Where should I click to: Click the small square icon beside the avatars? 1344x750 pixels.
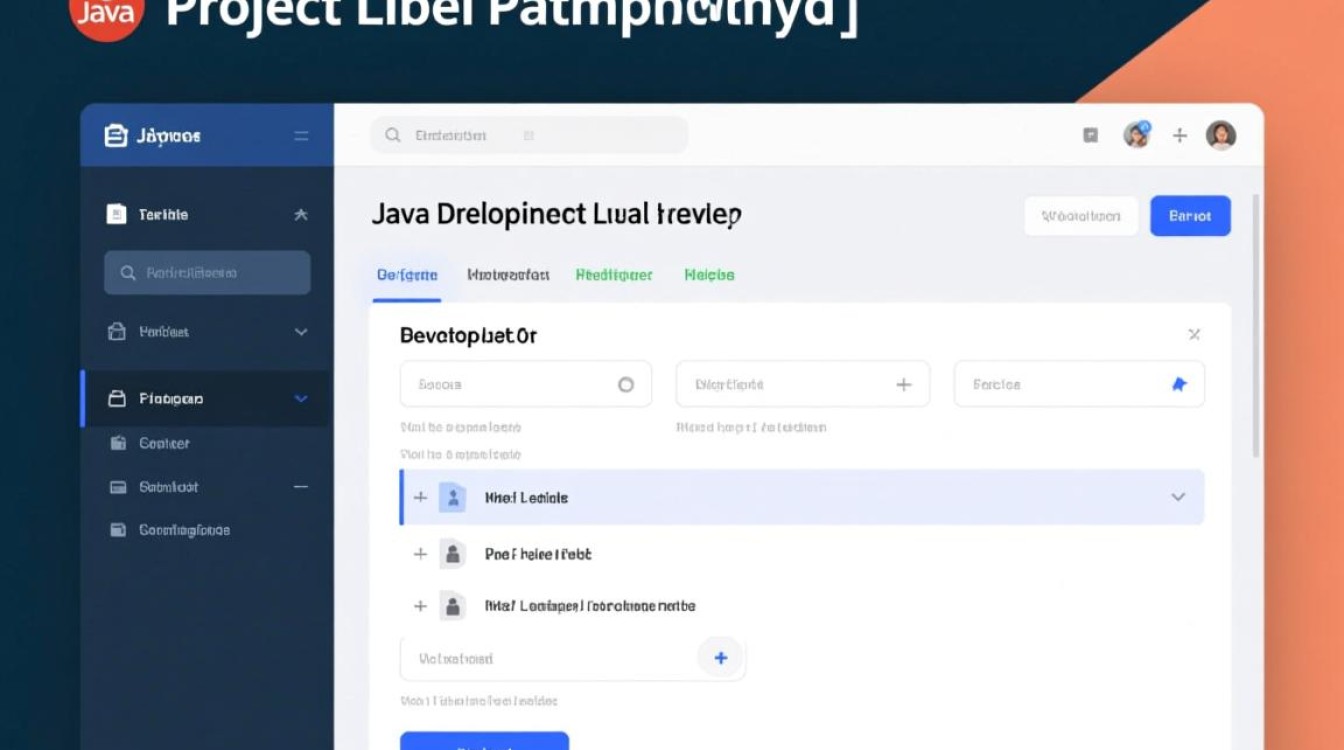point(1090,135)
